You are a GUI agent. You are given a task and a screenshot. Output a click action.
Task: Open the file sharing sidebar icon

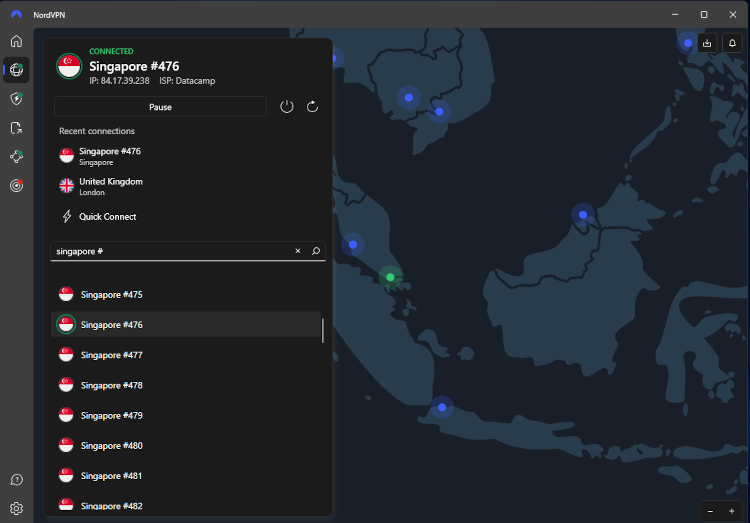tap(16, 128)
